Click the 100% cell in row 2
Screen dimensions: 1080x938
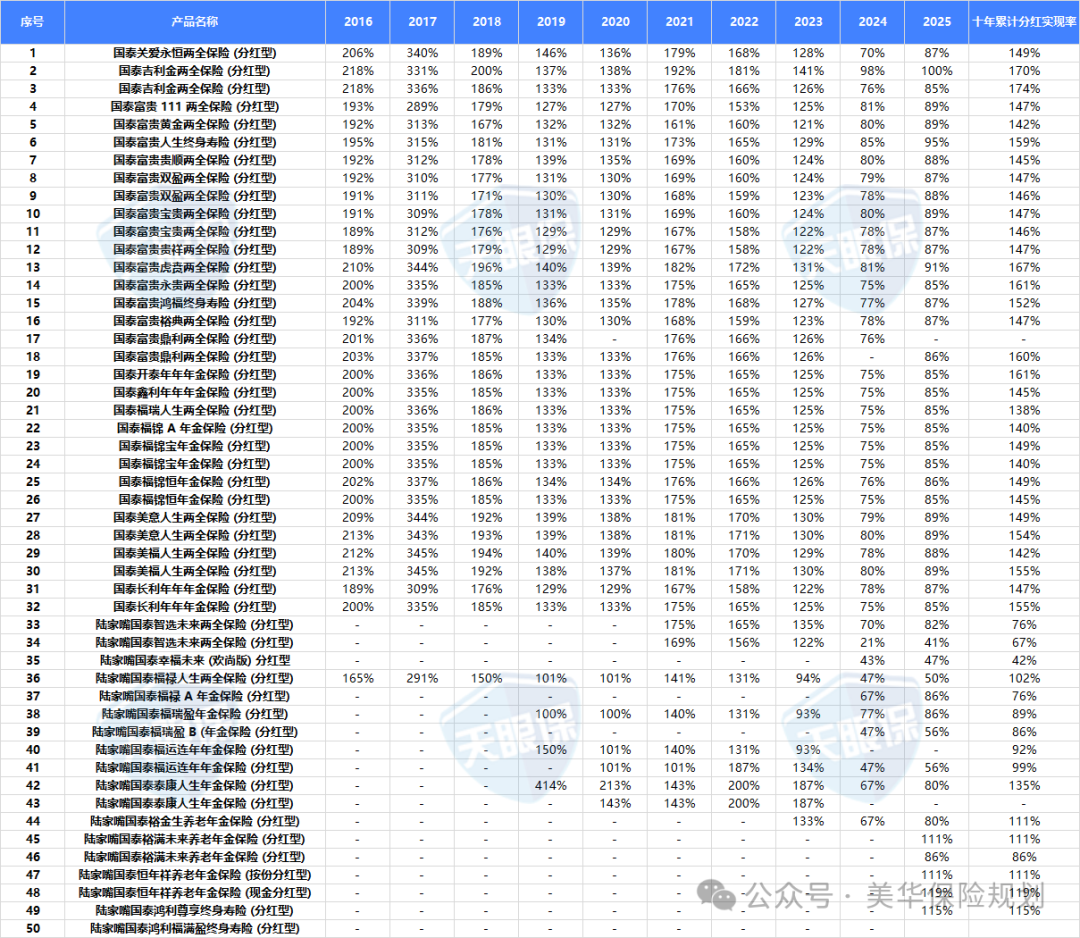(x=936, y=71)
